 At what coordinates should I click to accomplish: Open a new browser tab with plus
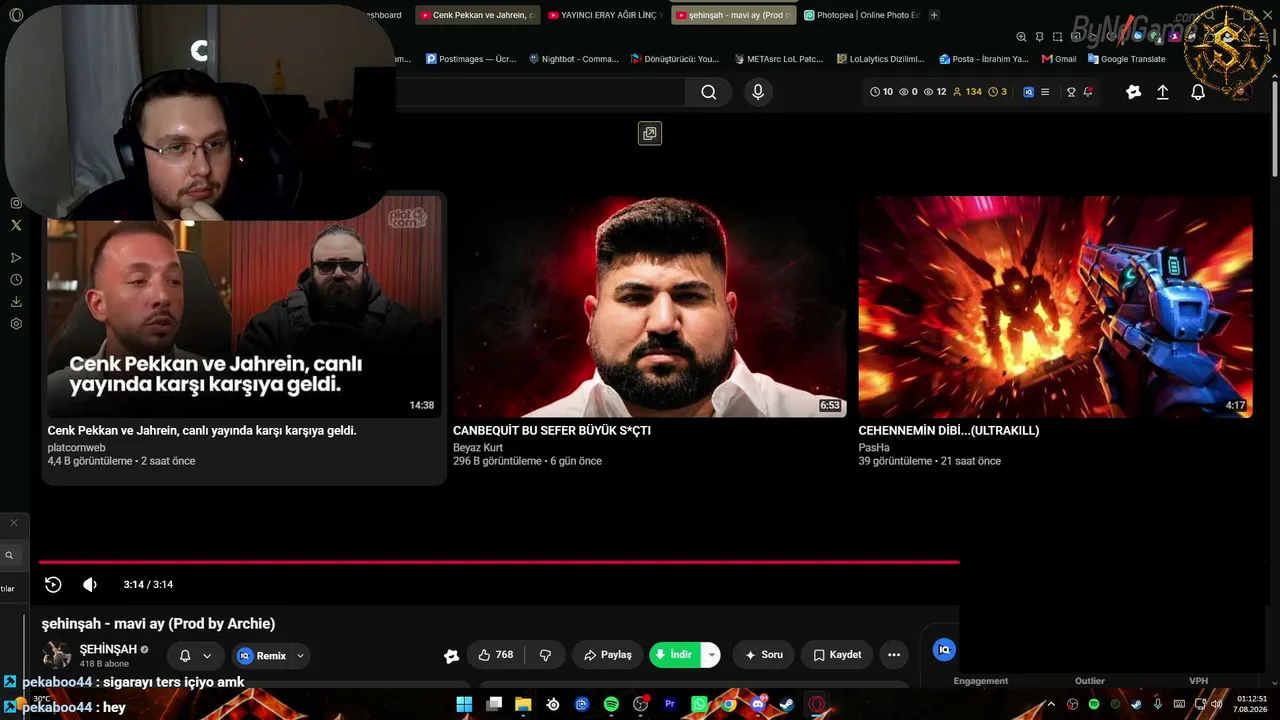(x=934, y=15)
